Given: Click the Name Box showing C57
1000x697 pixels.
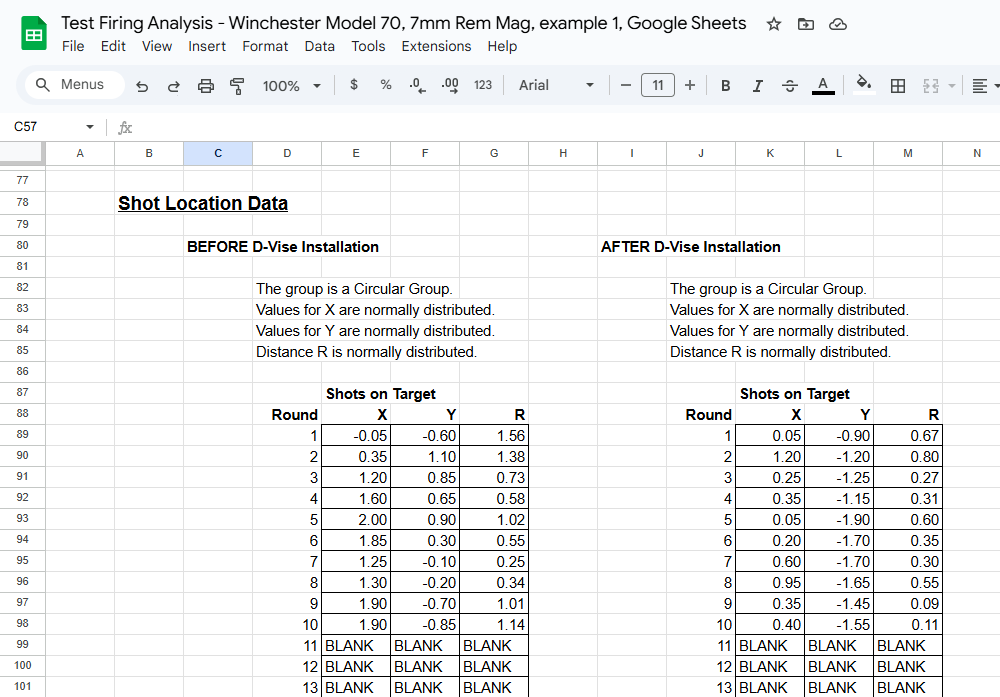Looking at the screenshot, I should click(x=42, y=127).
